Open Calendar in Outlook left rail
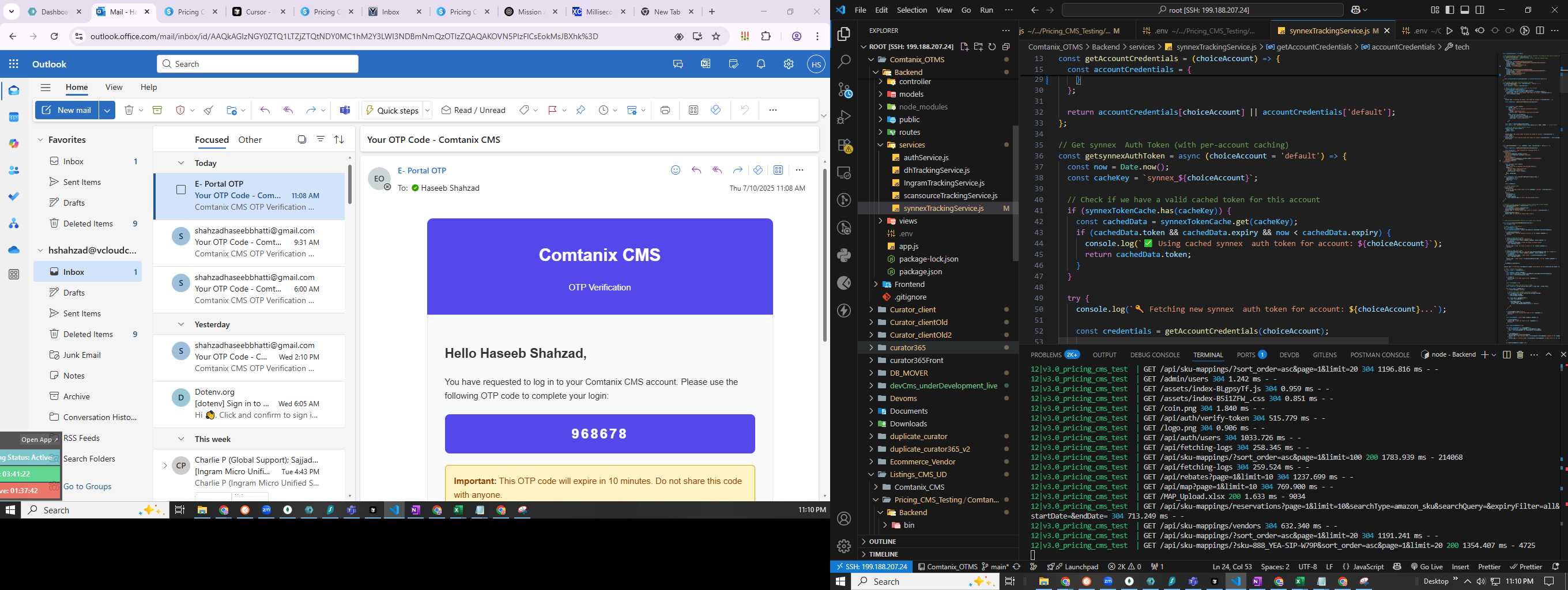The height and width of the screenshot is (590, 1568). point(13,117)
